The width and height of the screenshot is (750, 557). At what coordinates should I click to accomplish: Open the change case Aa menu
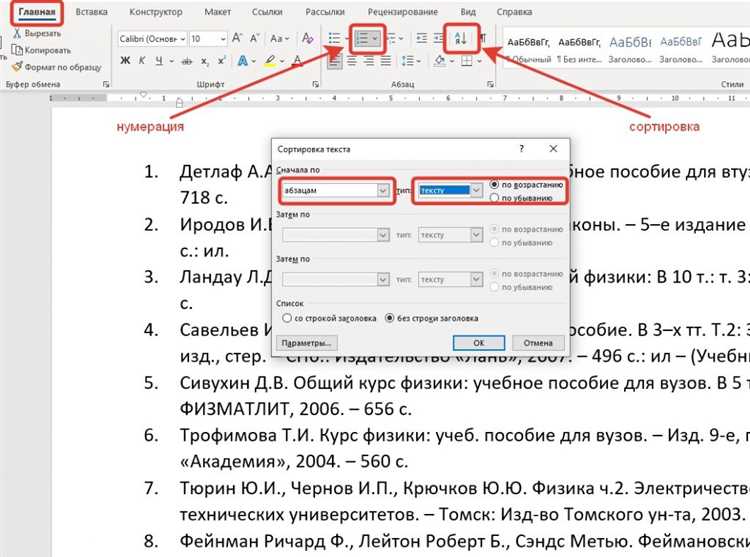[x=279, y=38]
